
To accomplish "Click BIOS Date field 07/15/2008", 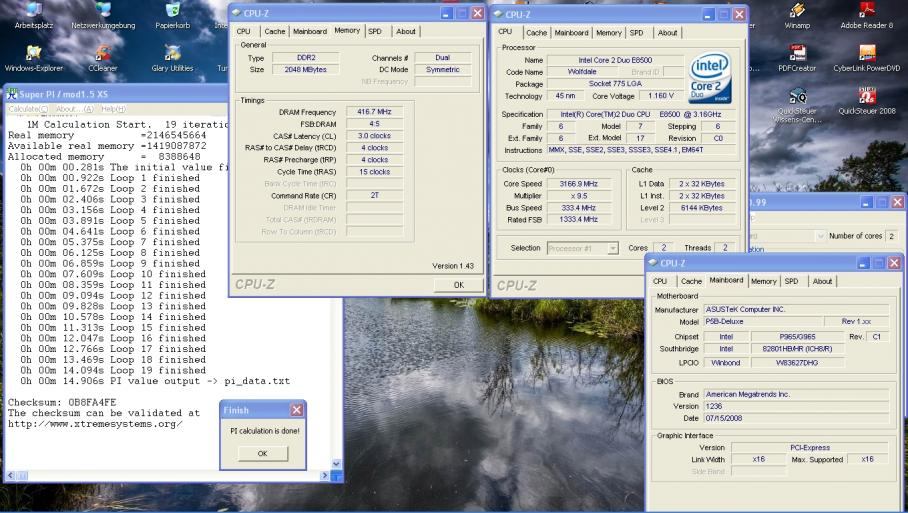I will pyautogui.click(x=796, y=418).
